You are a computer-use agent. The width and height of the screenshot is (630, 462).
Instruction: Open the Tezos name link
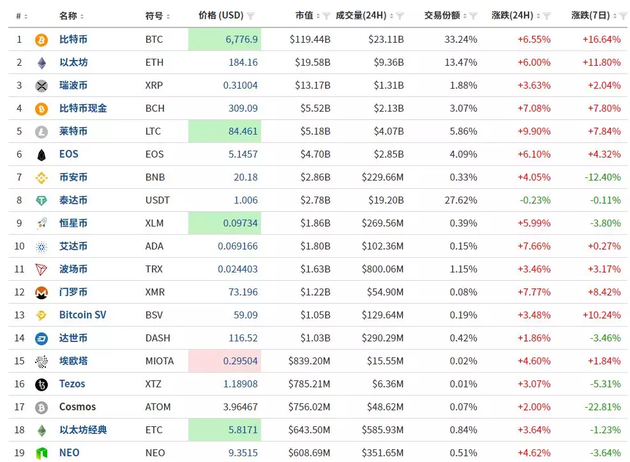coord(72,384)
